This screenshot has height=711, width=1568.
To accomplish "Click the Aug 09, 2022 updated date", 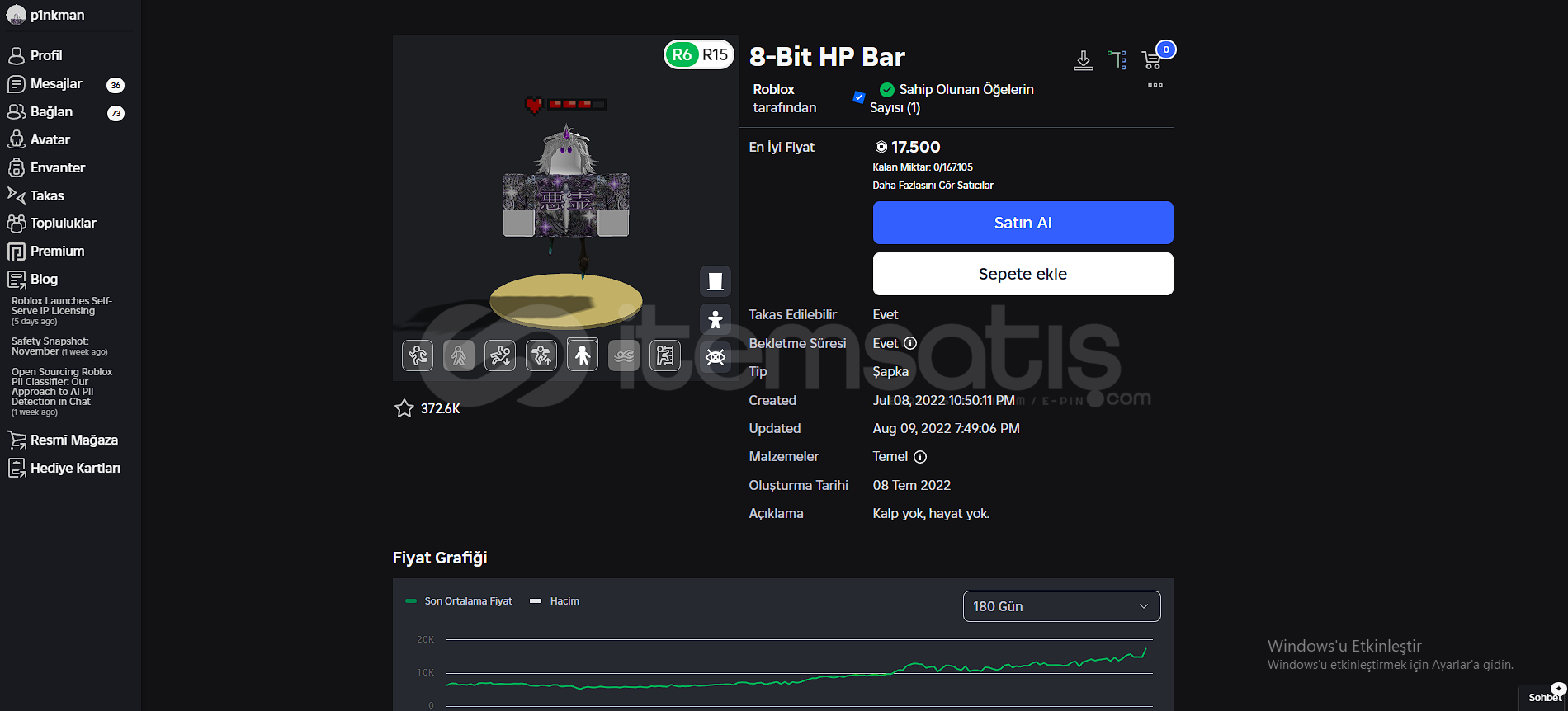I will (x=947, y=429).
